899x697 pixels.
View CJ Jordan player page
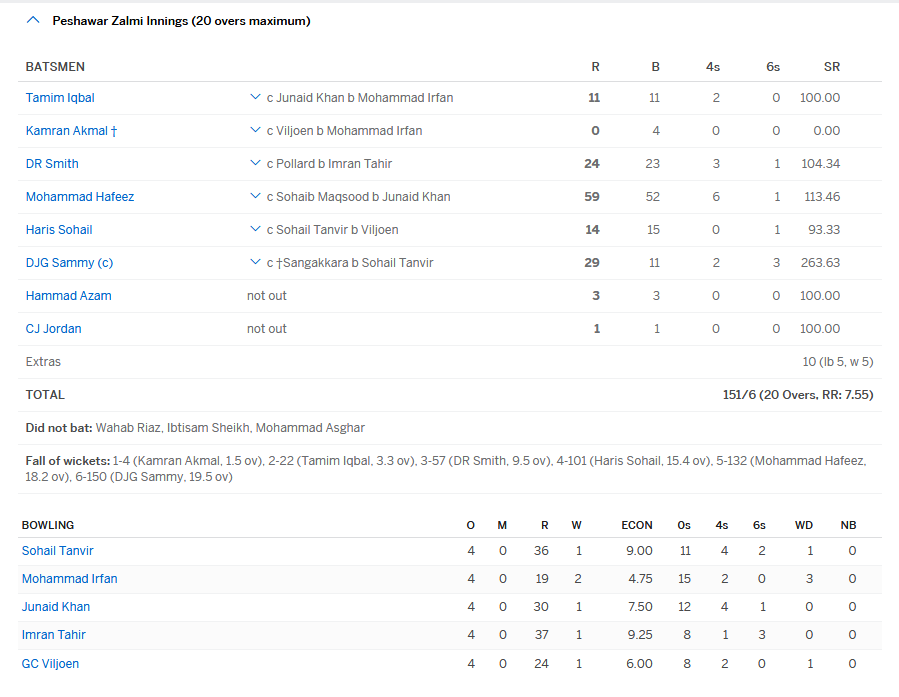pyautogui.click(x=53, y=329)
